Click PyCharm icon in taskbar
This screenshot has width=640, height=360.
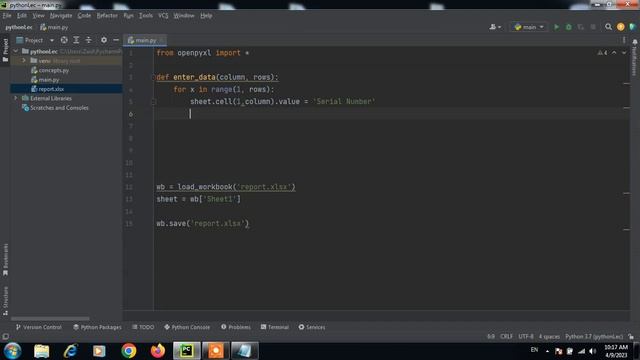click(187, 351)
